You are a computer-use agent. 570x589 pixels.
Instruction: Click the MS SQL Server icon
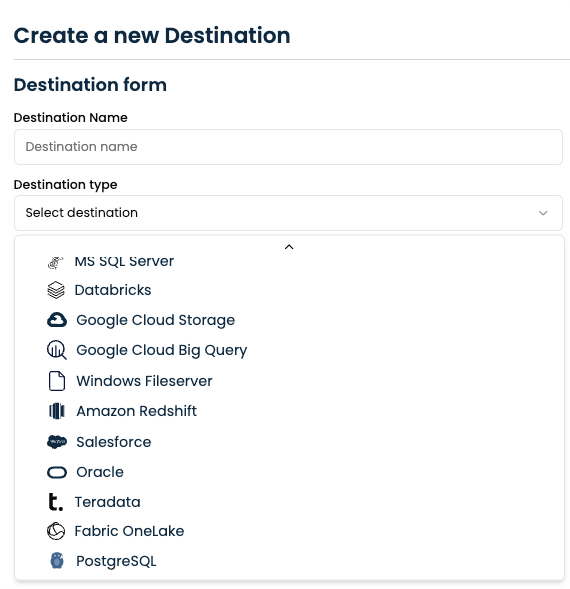[x=56, y=262]
